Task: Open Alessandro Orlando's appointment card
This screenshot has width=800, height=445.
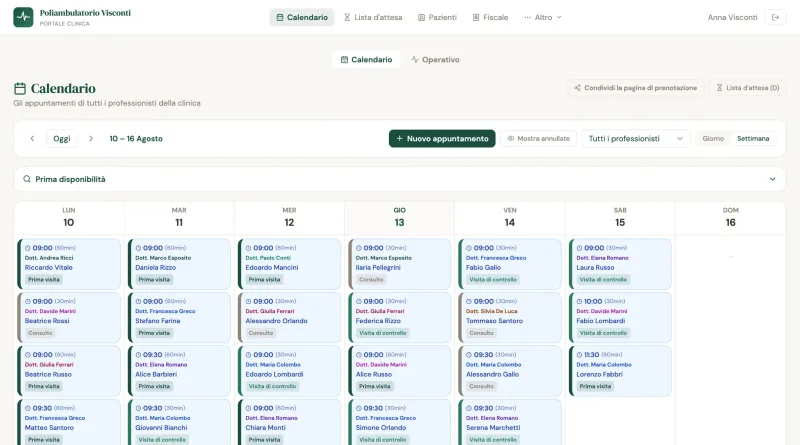Action: [x=289, y=317]
